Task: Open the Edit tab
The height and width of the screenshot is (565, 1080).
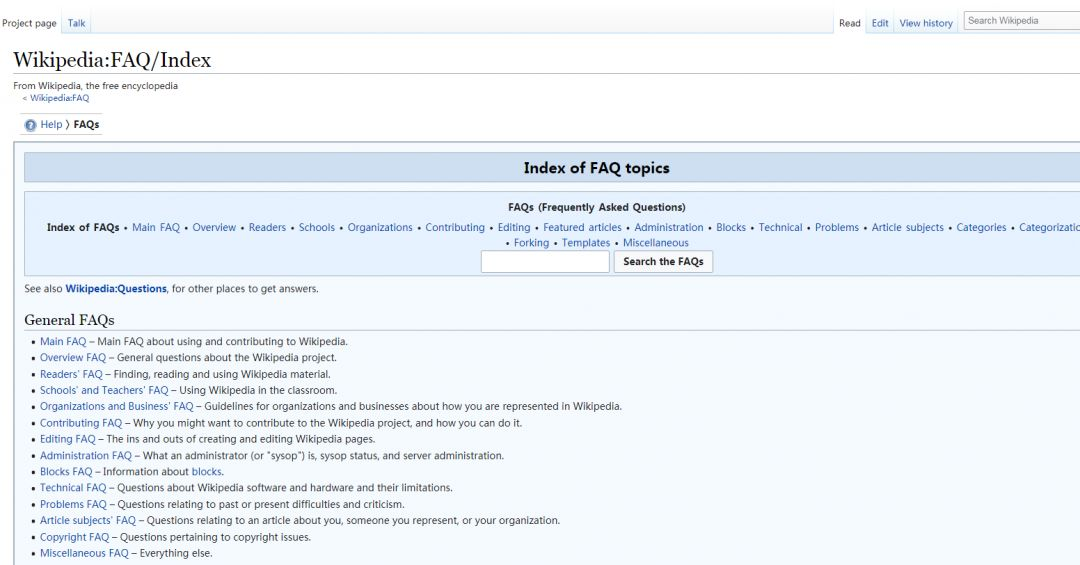Action: pyautogui.click(x=880, y=23)
